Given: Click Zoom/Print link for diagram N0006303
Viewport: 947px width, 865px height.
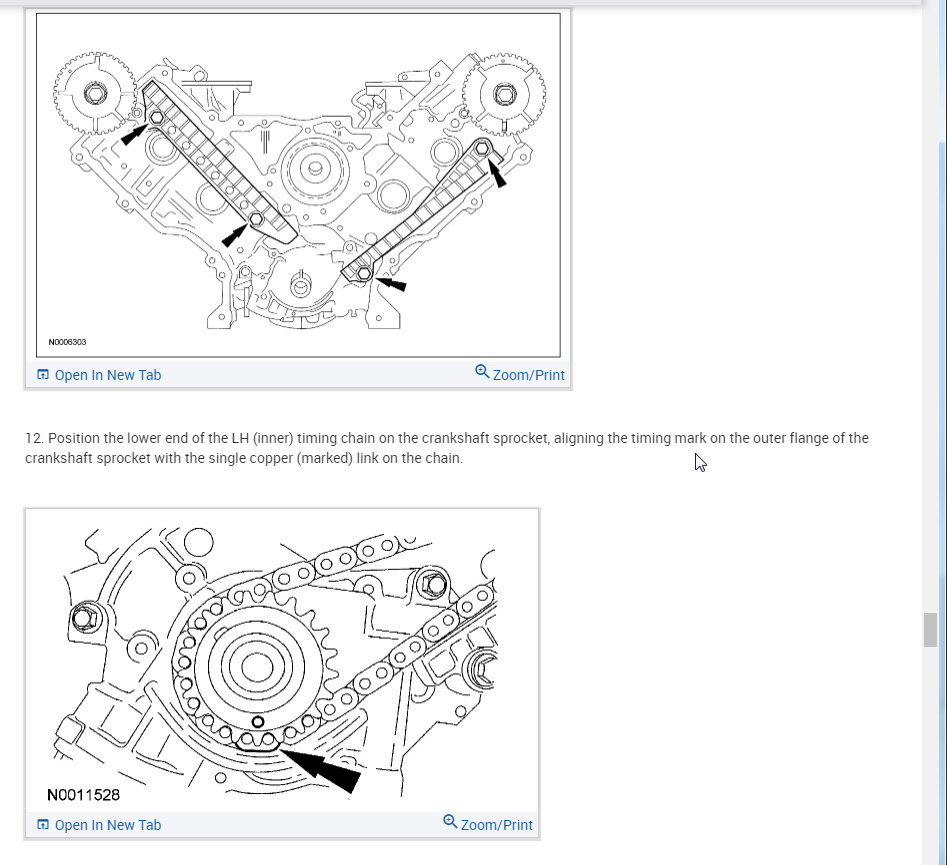Looking at the screenshot, I should [x=528, y=375].
